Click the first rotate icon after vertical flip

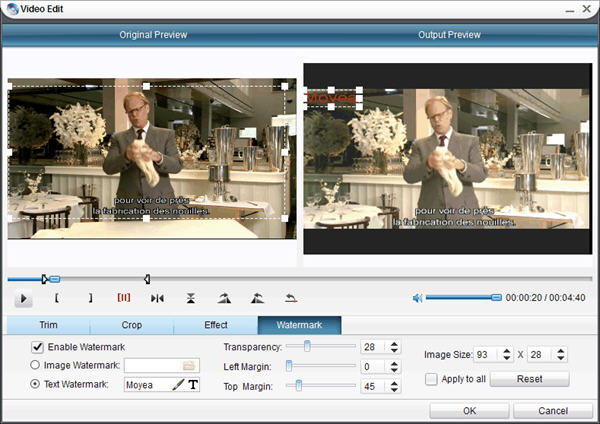(224, 298)
